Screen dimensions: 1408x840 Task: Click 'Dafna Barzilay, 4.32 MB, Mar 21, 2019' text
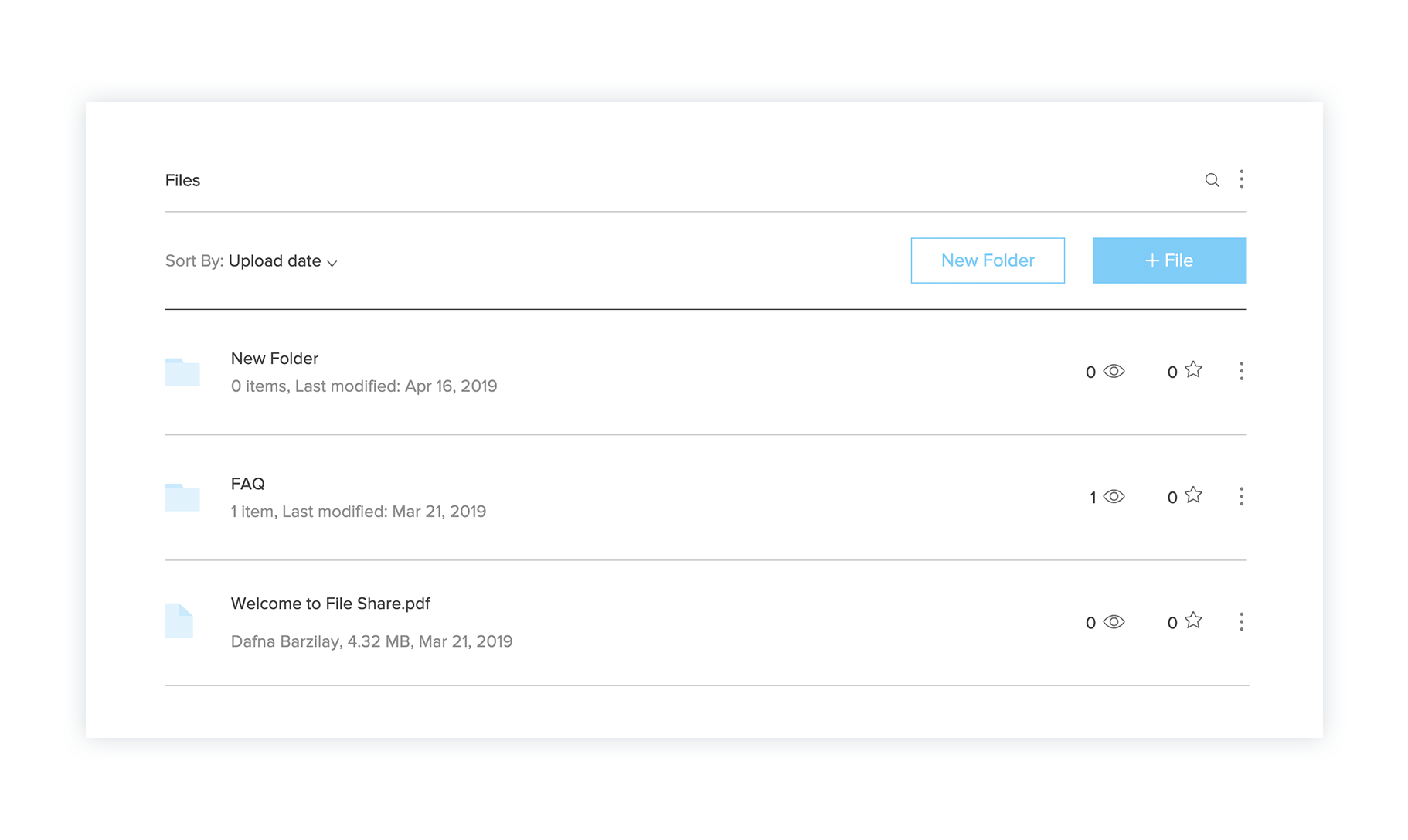(372, 641)
